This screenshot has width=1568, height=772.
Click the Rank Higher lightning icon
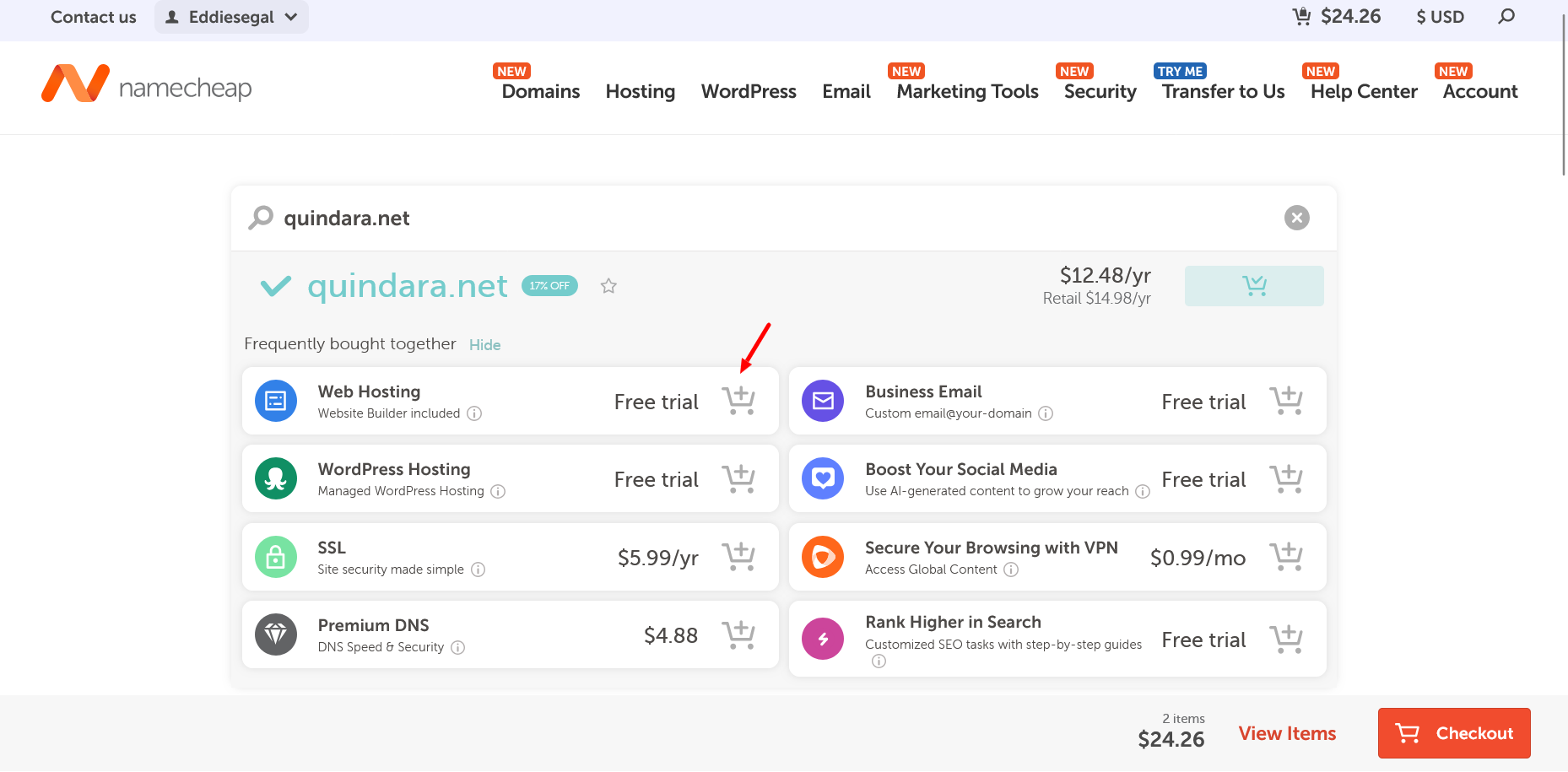pyautogui.click(x=823, y=639)
